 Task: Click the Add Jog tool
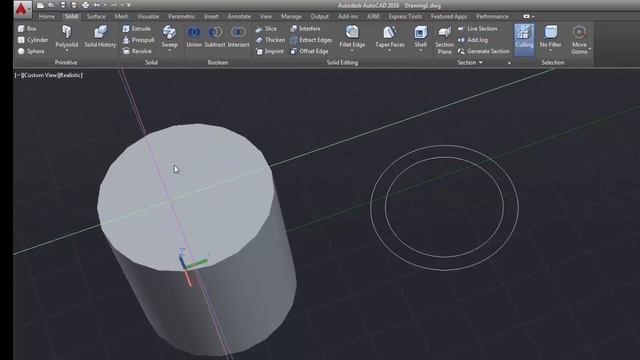pos(473,40)
